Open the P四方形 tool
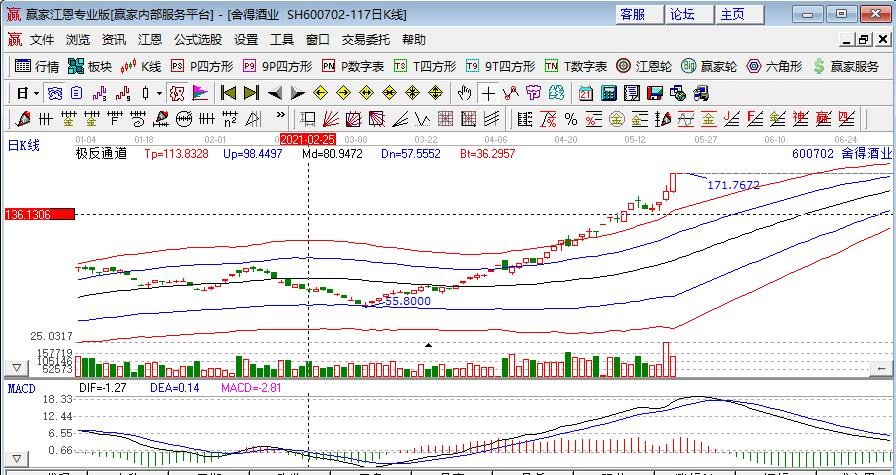This screenshot has width=896, height=475. pyautogui.click(x=202, y=66)
